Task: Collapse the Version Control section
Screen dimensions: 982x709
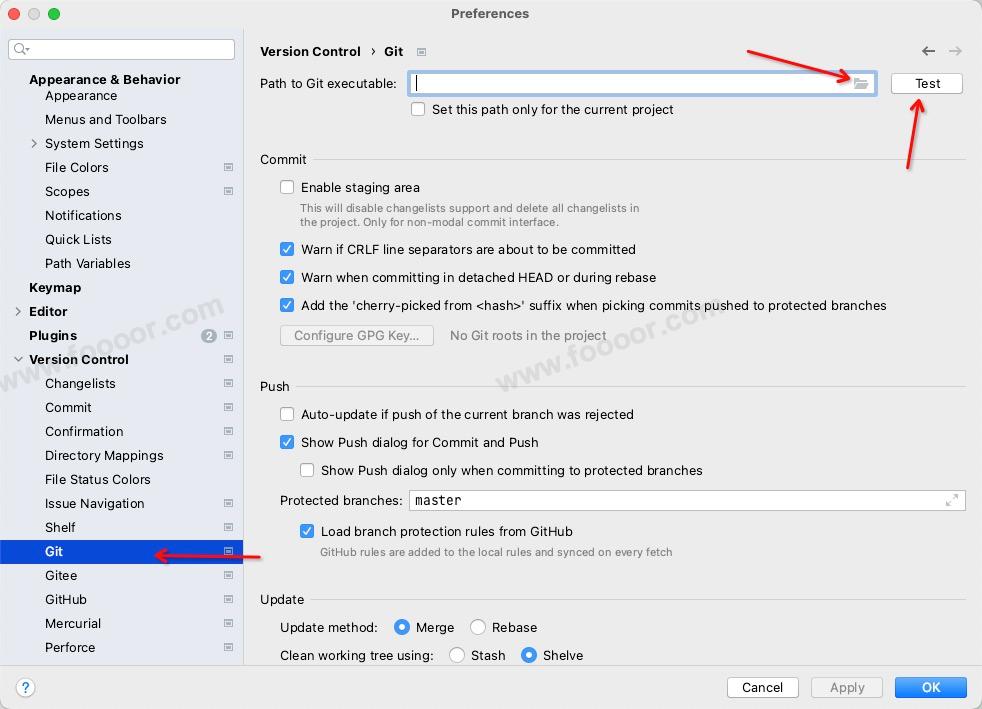Action: [x=18, y=360]
